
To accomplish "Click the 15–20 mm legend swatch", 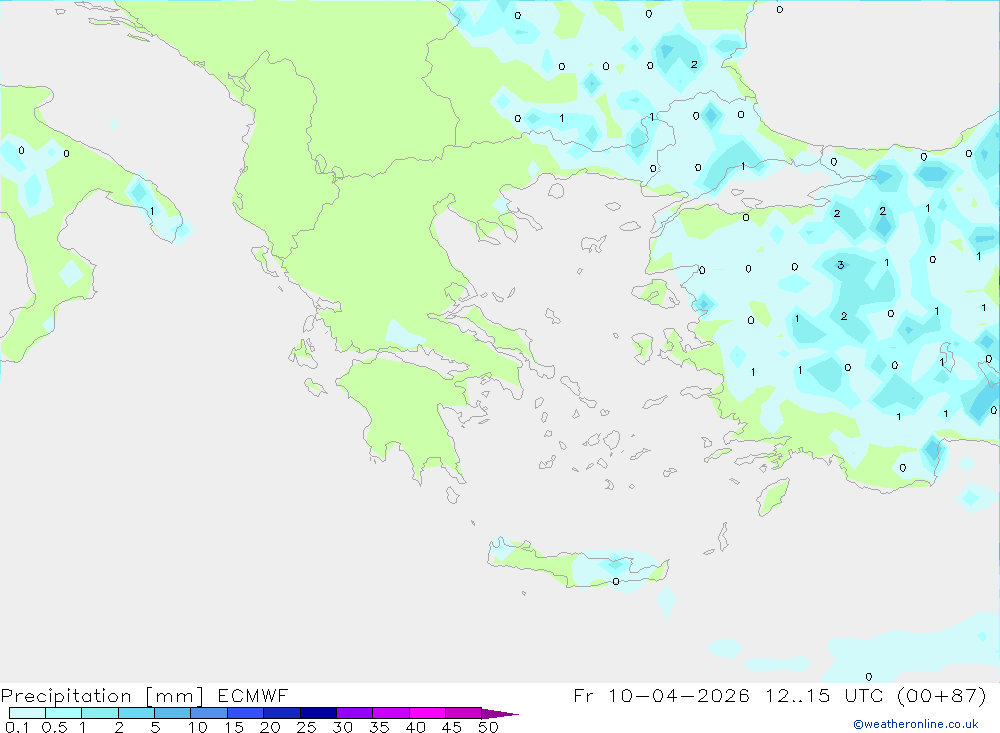I will [x=245, y=713].
